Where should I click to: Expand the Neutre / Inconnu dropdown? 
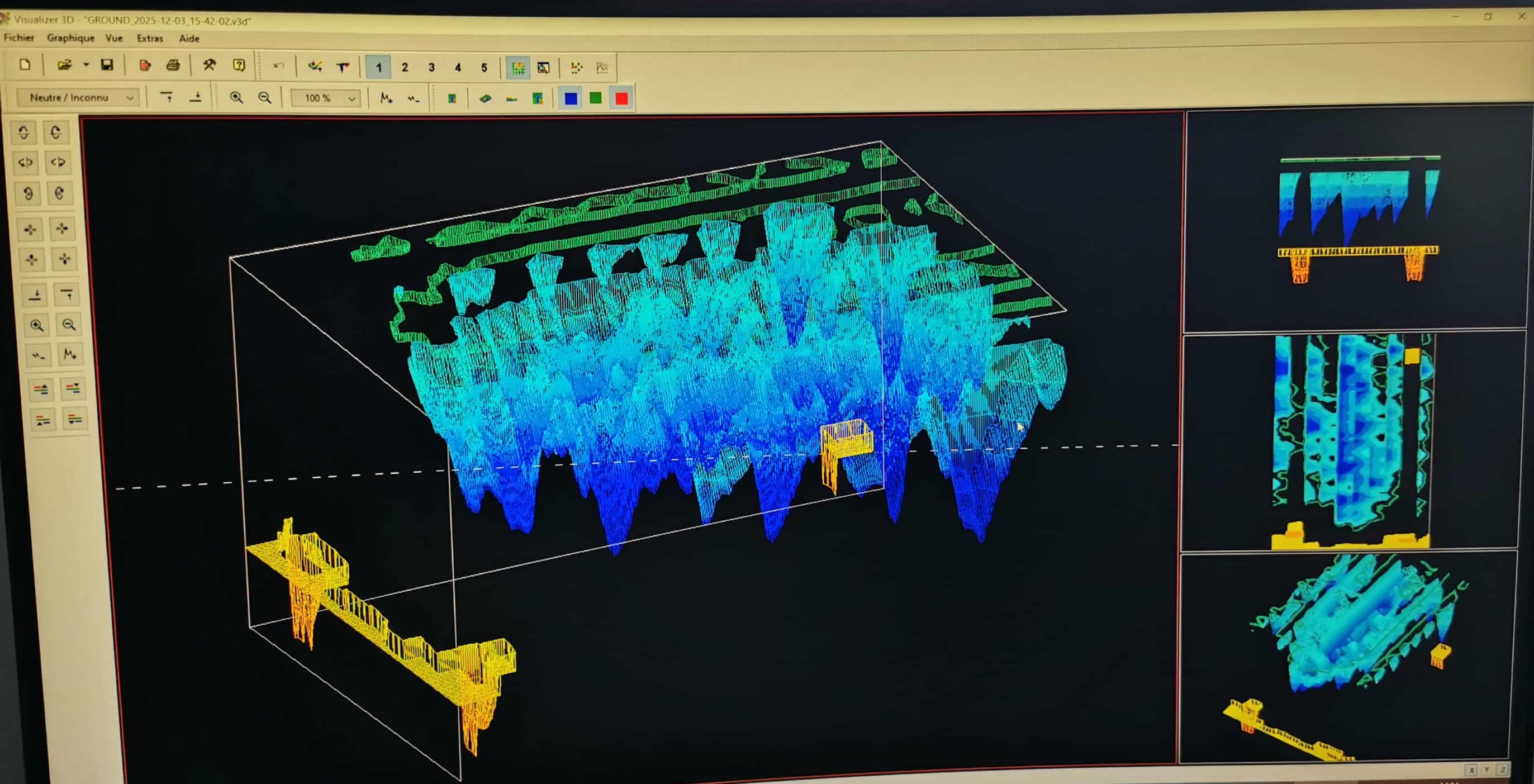tap(129, 98)
